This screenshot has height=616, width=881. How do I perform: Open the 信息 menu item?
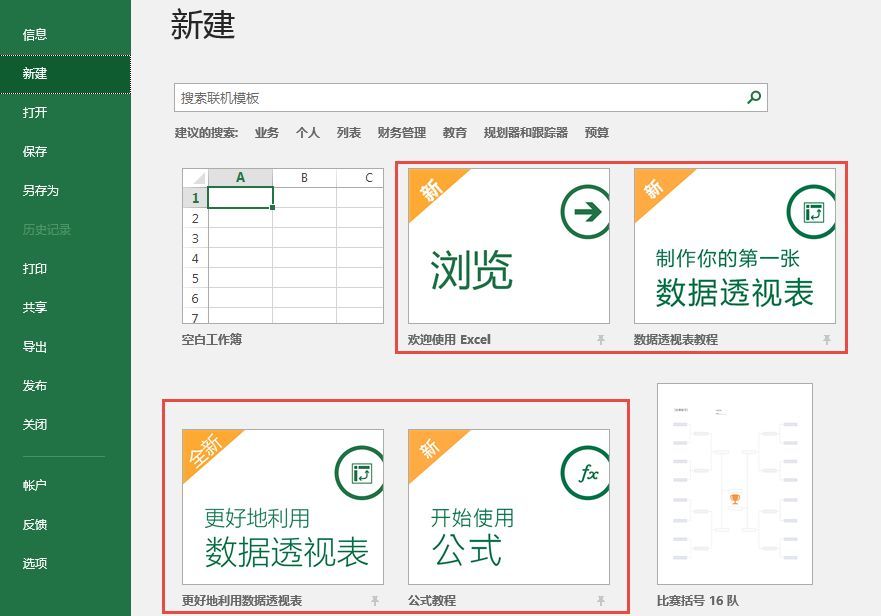point(35,34)
